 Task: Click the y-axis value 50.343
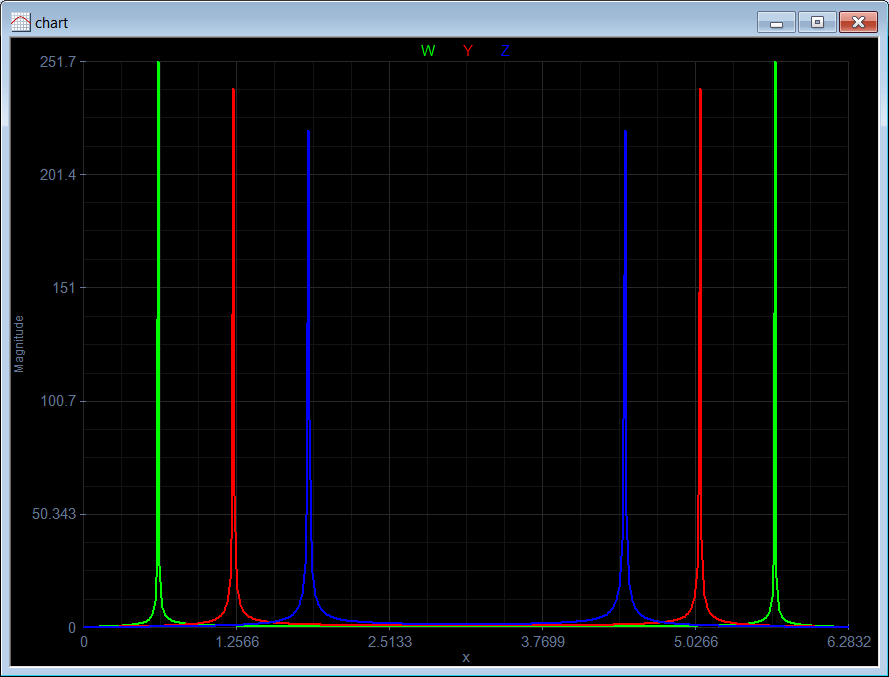click(54, 514)
